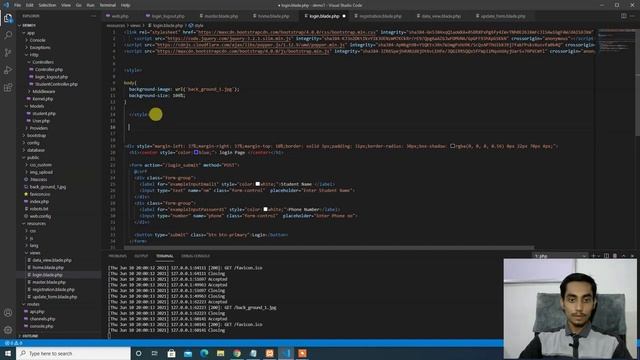Click the split editor icon
640x360 pixels.
coord(624,16)
